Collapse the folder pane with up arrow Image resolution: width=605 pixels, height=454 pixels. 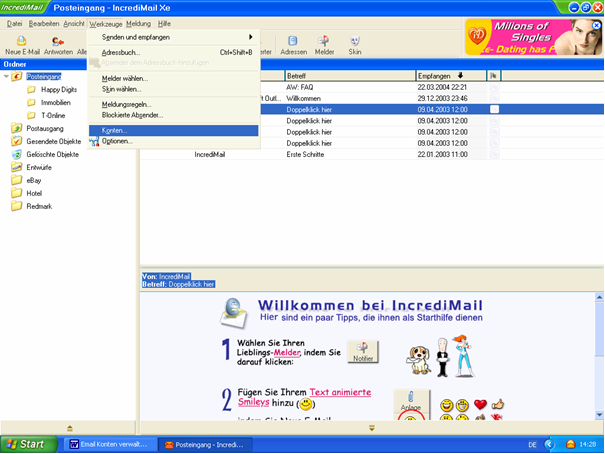pyautogui.click(x=69, y=428)
